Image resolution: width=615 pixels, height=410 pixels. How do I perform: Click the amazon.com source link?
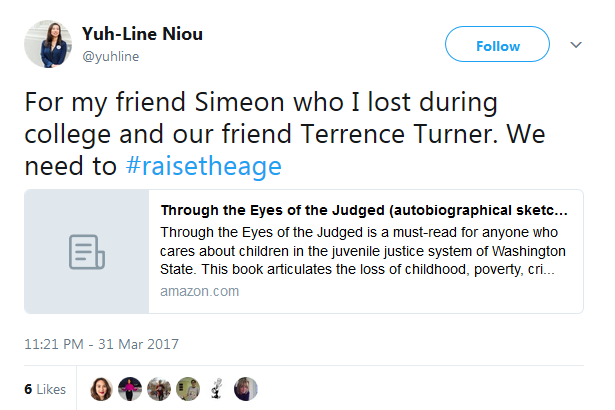click(x=199, y=291)
